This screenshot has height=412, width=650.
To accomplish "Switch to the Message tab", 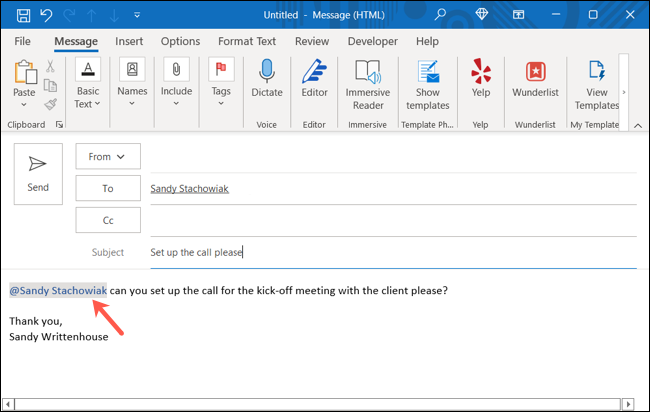I will pos(76,41).
